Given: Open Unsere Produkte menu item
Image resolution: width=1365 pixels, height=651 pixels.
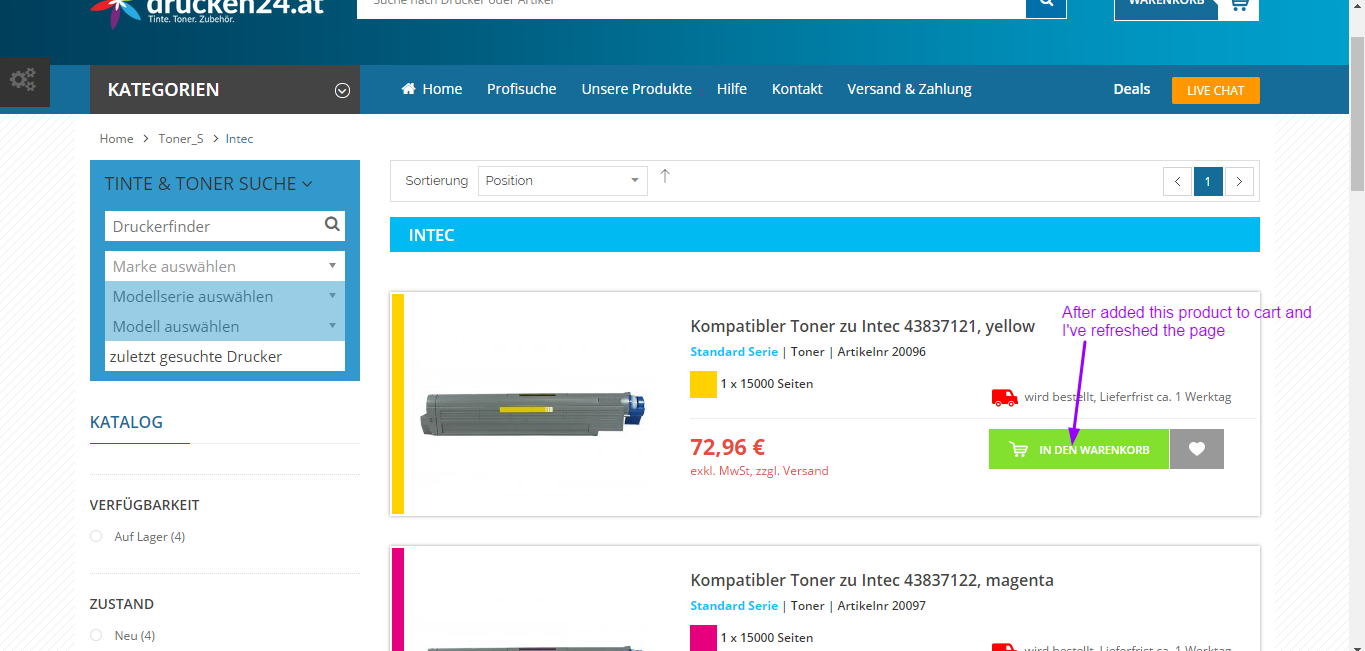Looking at the screenshot, I should coord(637,89).
